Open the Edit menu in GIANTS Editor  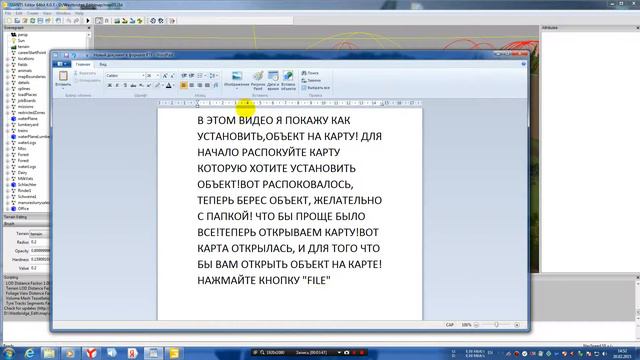pos(19,13)
